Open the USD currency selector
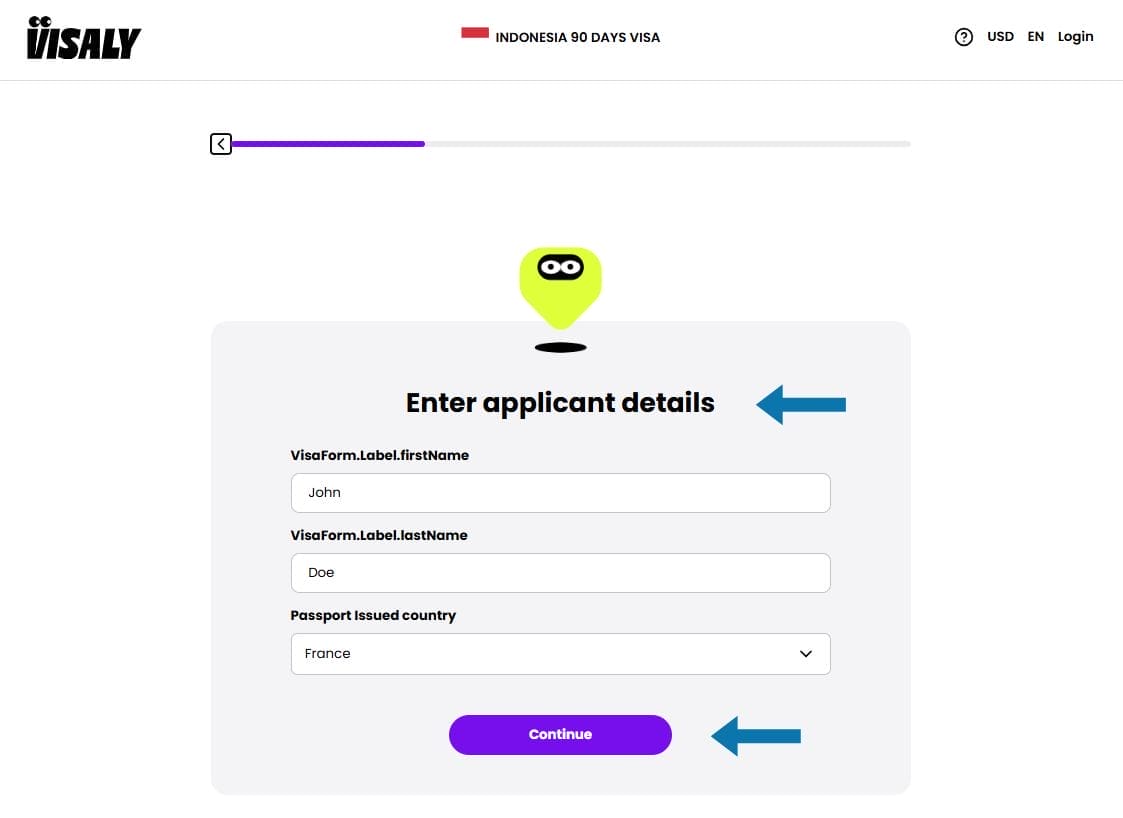This screenshot has width=1123, height=818. click(x=1000, y=37)
